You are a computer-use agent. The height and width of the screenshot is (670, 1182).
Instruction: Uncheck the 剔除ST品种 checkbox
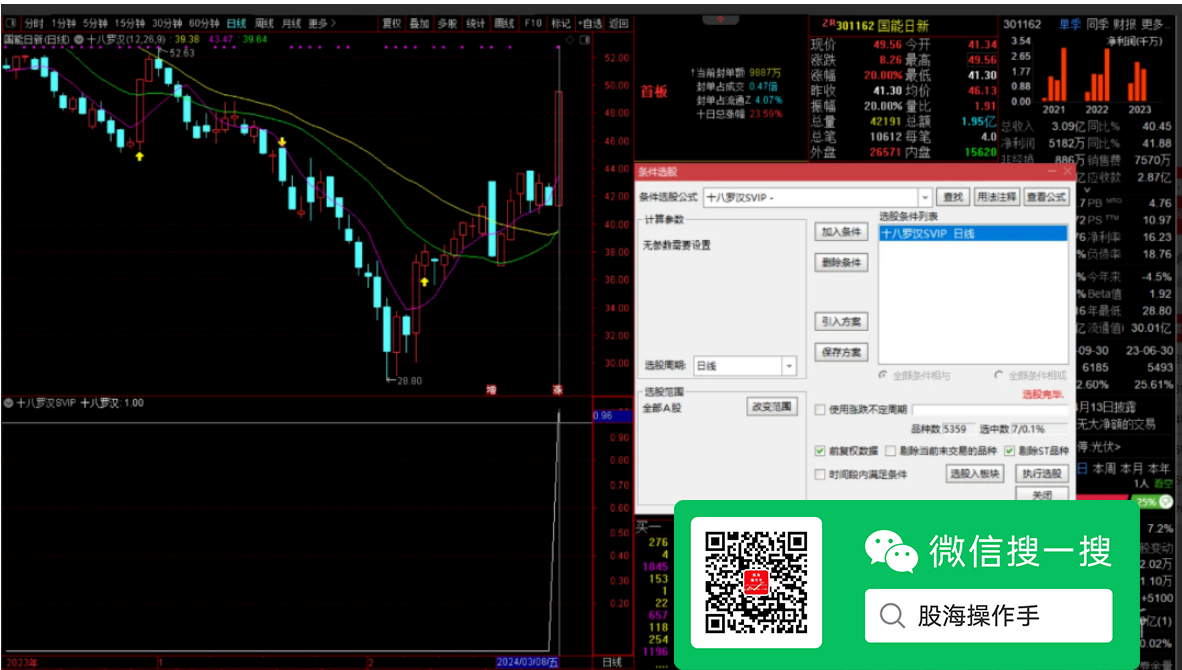tap(1009, 451)
